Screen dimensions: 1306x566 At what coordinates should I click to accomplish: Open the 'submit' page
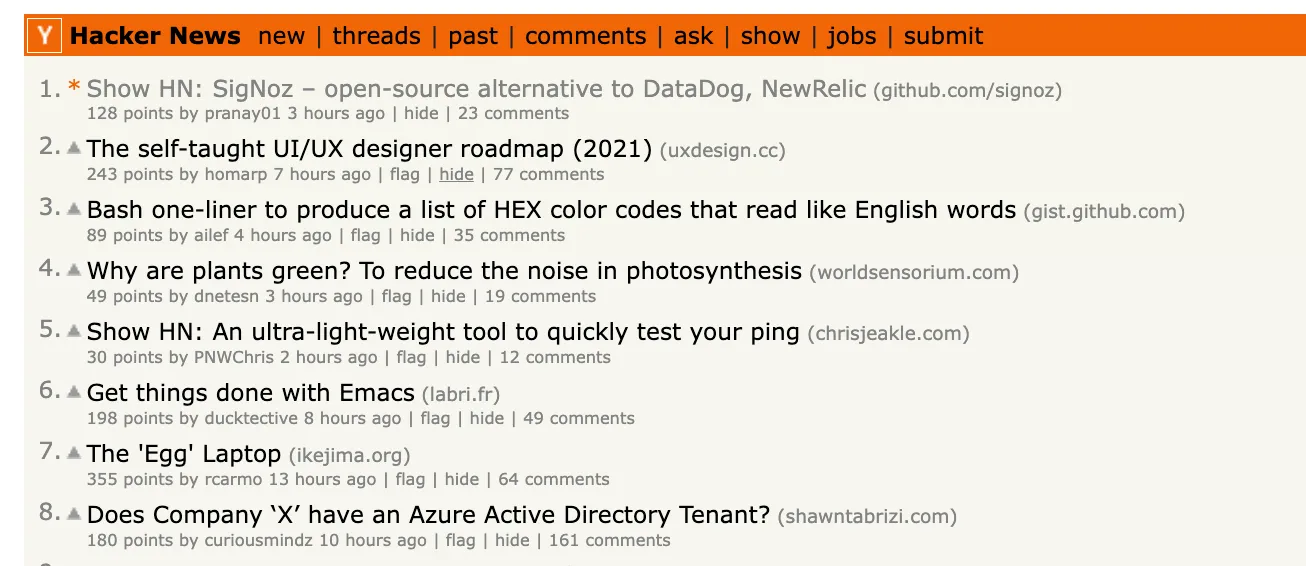(943, 36)
